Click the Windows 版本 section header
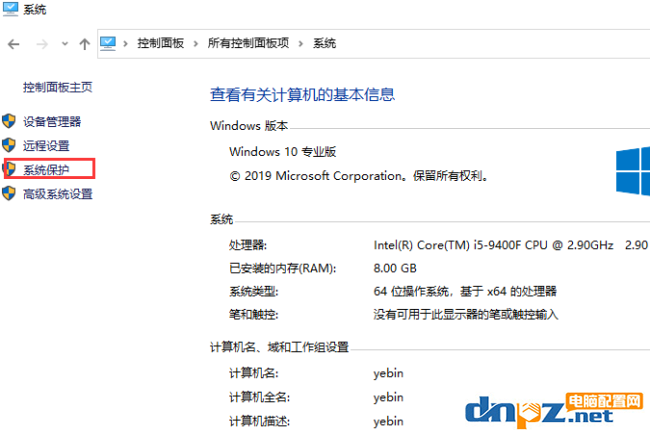This screenshot has height=435, width=650. [249, 126]
